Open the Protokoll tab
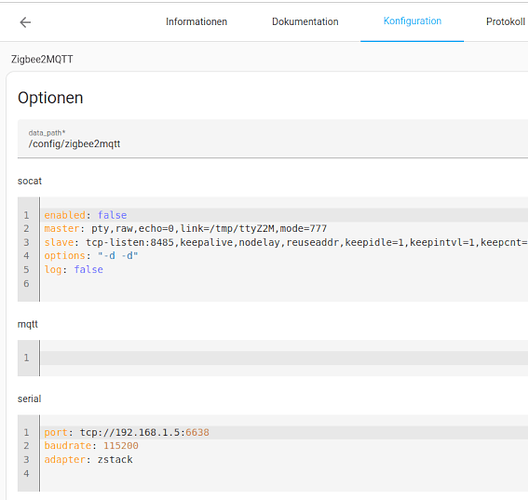528x500 pixels. [505, 22]
